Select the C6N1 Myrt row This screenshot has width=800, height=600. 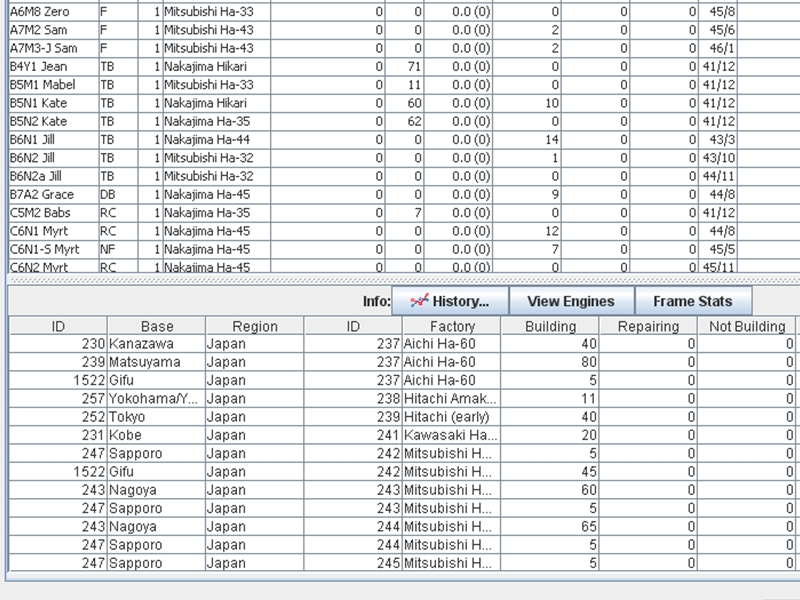403,231
